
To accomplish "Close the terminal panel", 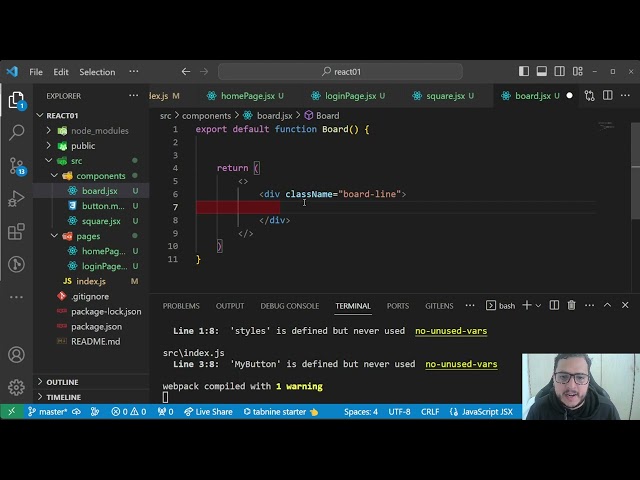I will pyautogui.click(x=625, y=305).
